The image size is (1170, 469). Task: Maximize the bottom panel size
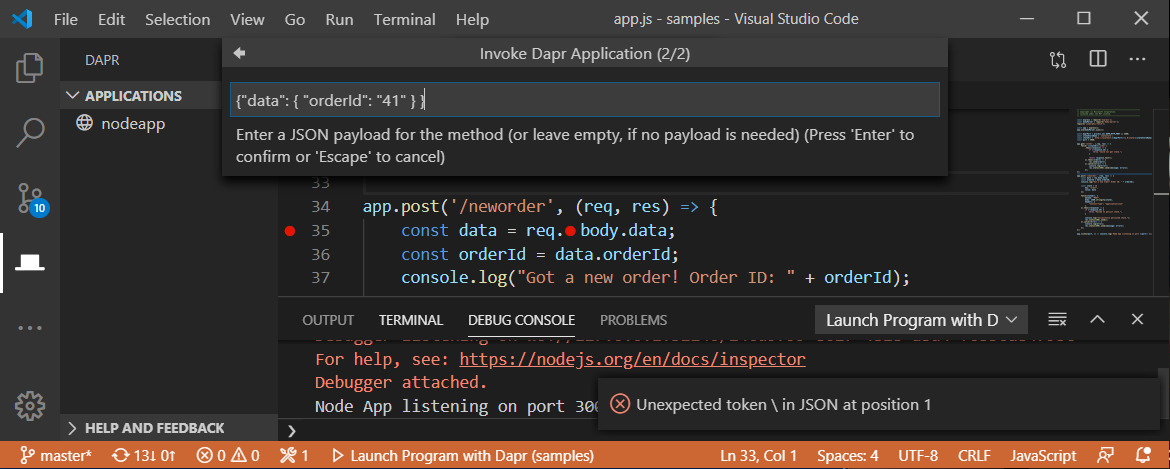coord(1097,319)
